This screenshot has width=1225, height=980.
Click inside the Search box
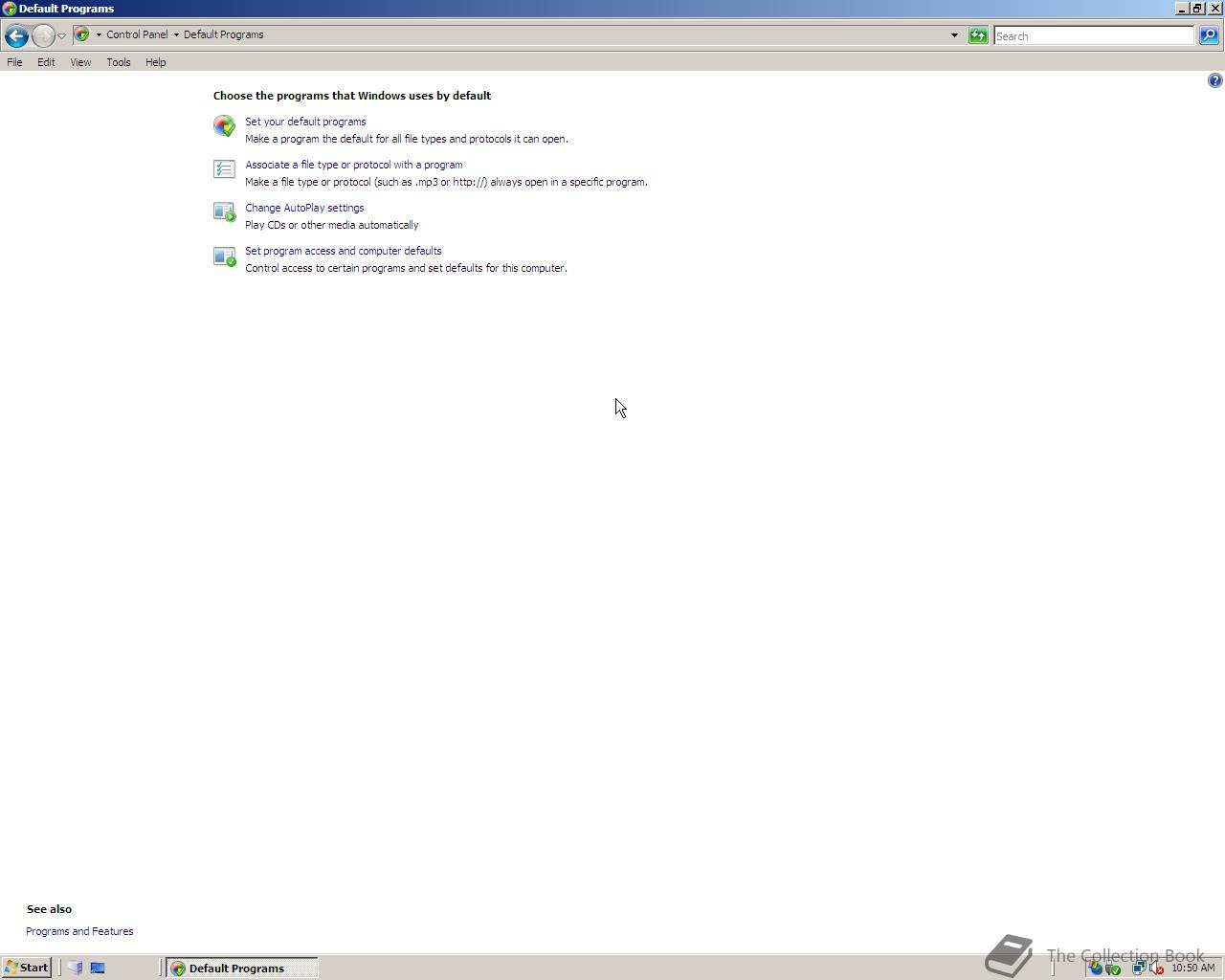pyautogui.click(x=1093, y=35)
